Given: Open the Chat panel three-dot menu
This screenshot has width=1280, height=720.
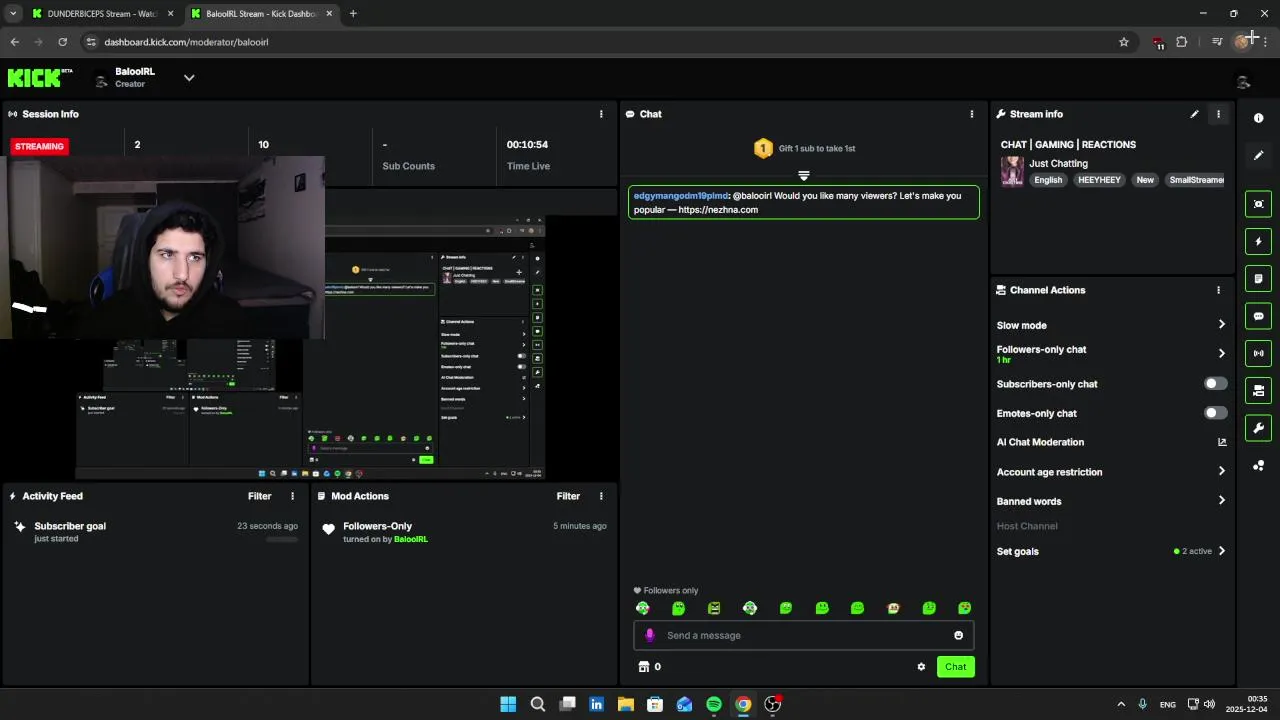Looking at the screenshot, I should click(971, 114).
